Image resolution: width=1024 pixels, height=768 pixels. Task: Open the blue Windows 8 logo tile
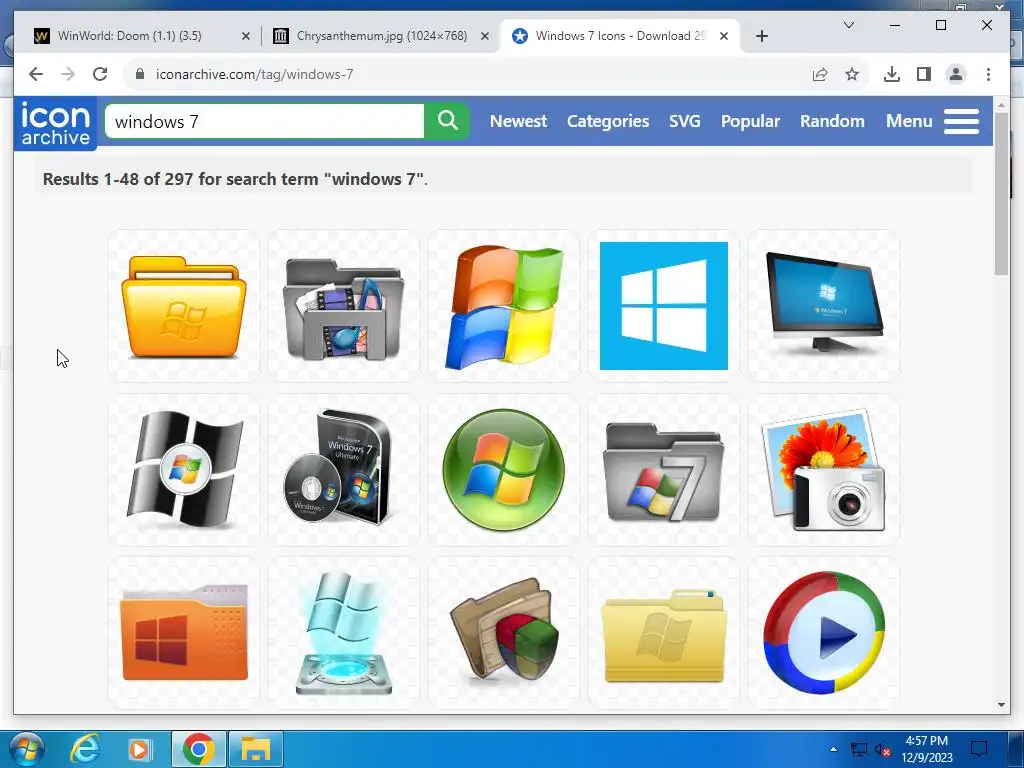(664, 306)
